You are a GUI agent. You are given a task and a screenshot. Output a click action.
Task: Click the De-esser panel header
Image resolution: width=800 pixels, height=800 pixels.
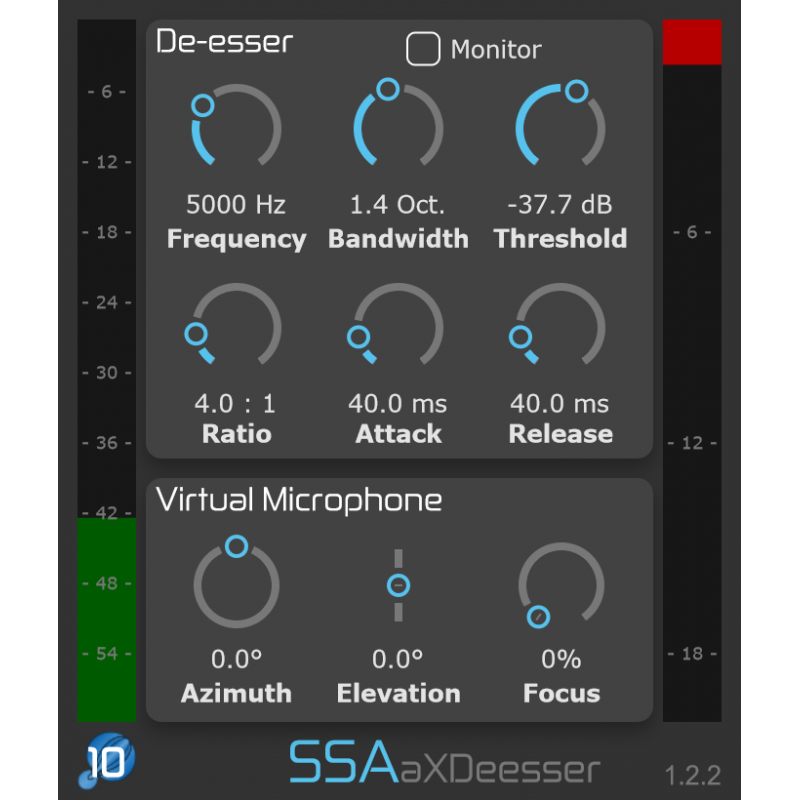(222, 42)
